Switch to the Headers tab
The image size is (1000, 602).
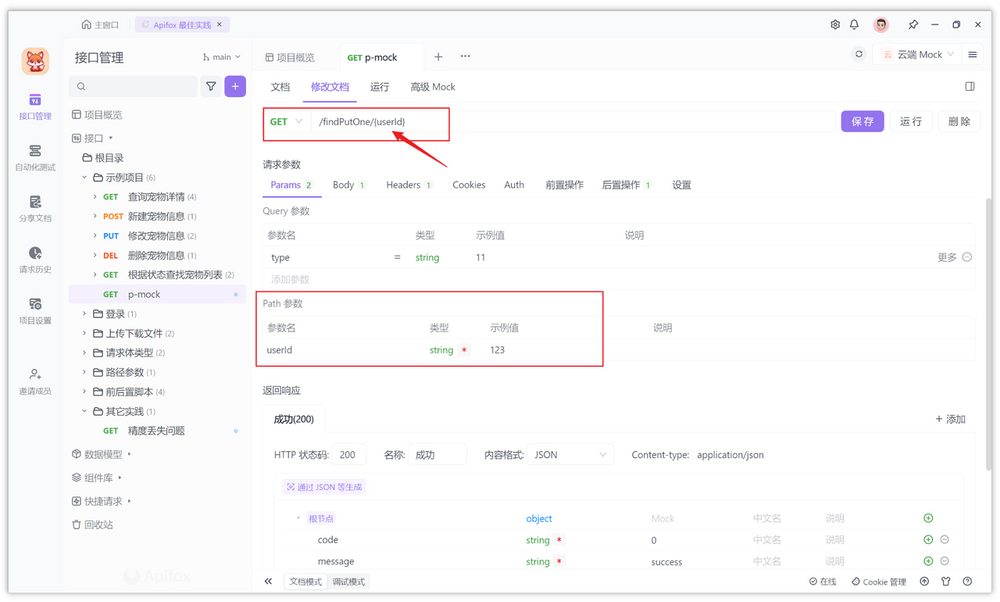[x=404, y=185]
